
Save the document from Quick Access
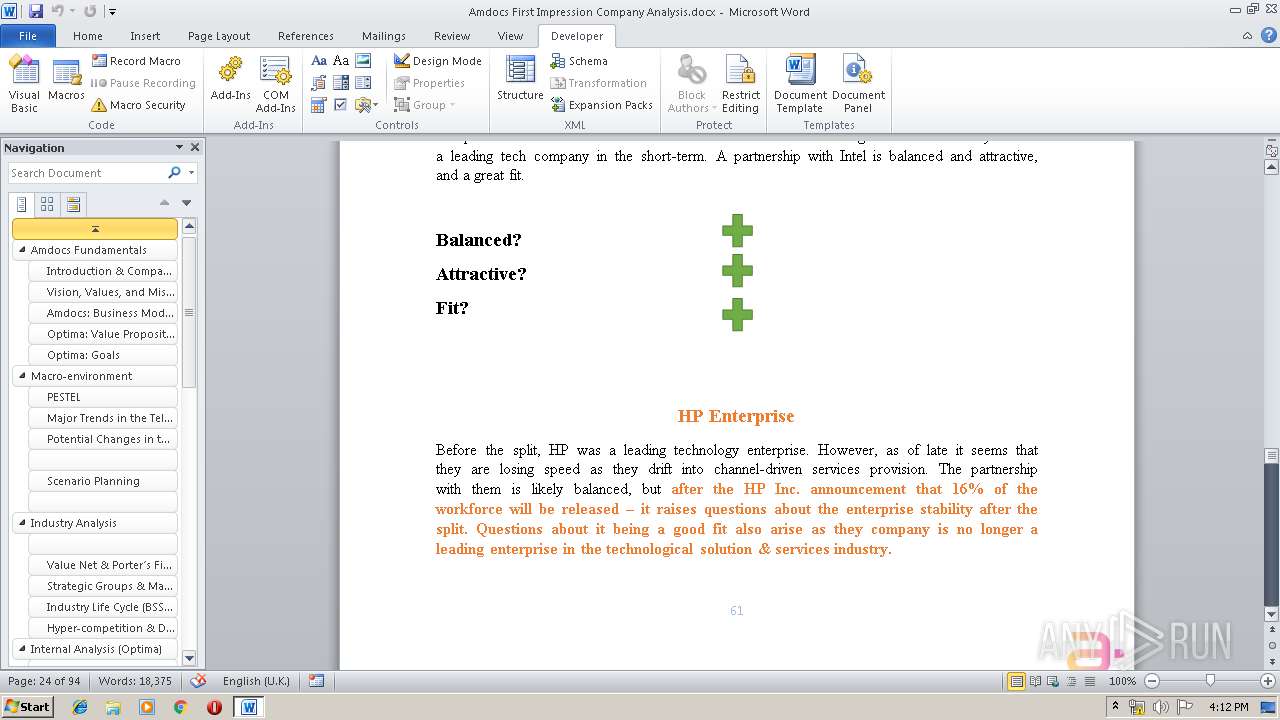(x=36, y=11)
